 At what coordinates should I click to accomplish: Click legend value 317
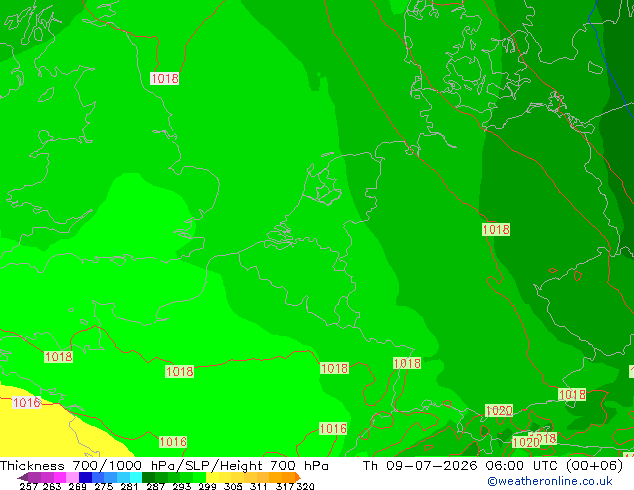[x=285, y=486]
